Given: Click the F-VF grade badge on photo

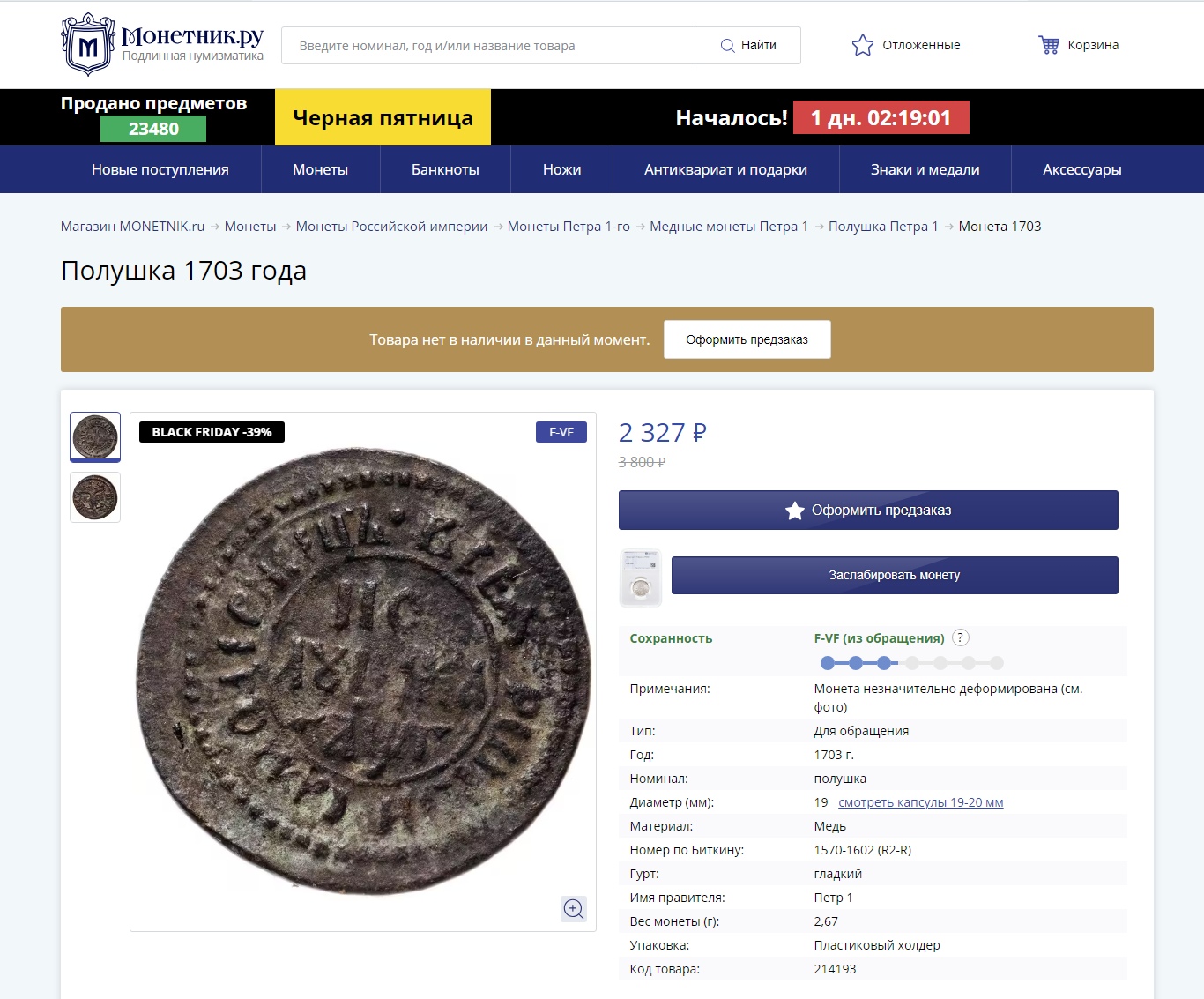Looking at the screenshot, I should pos(561,432).
